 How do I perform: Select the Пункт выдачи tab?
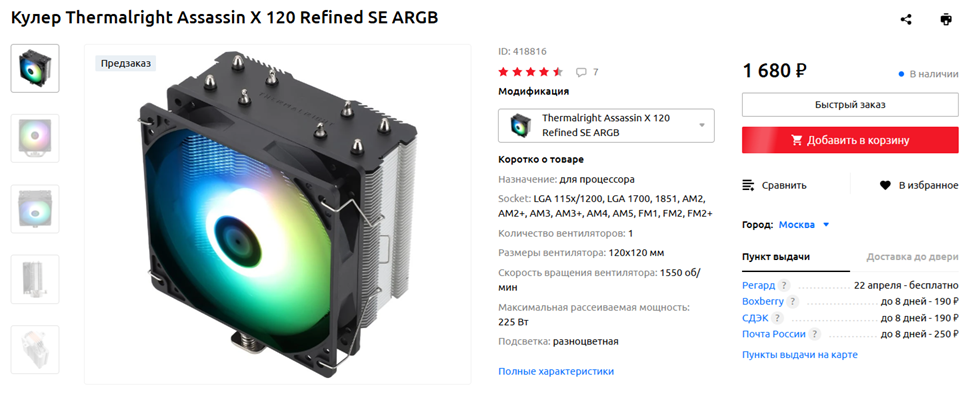pos(776,257)
